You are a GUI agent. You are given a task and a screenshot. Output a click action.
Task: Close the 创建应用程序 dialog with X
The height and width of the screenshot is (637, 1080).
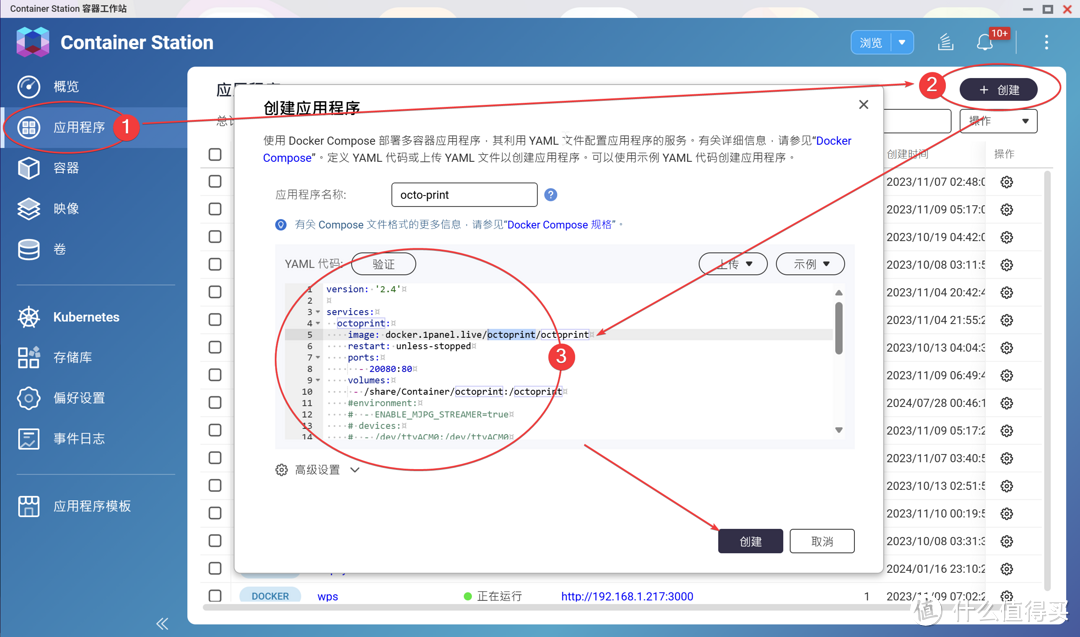pos(864,105)
